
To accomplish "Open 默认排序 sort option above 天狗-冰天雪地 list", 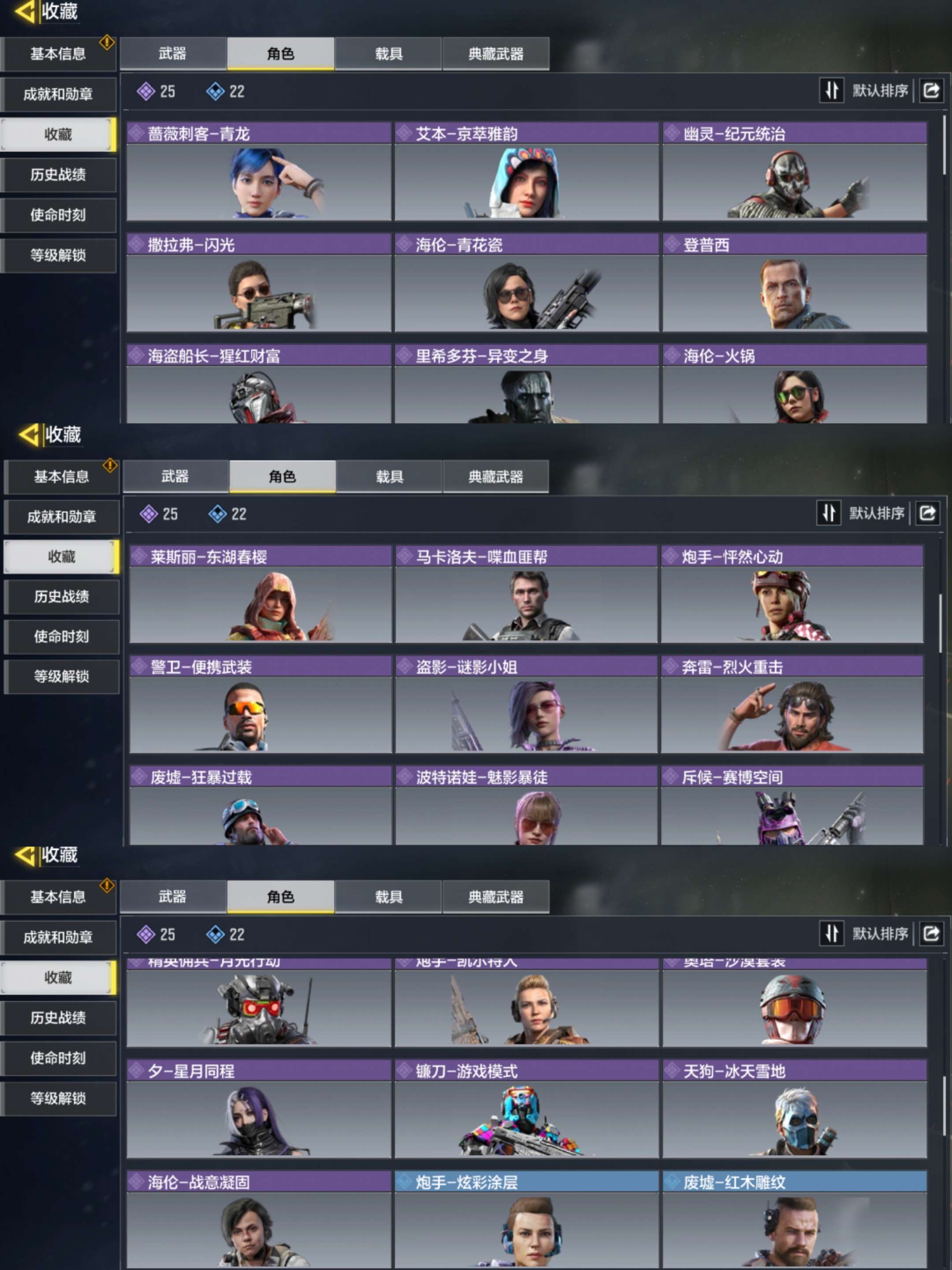I will (880, 933).
